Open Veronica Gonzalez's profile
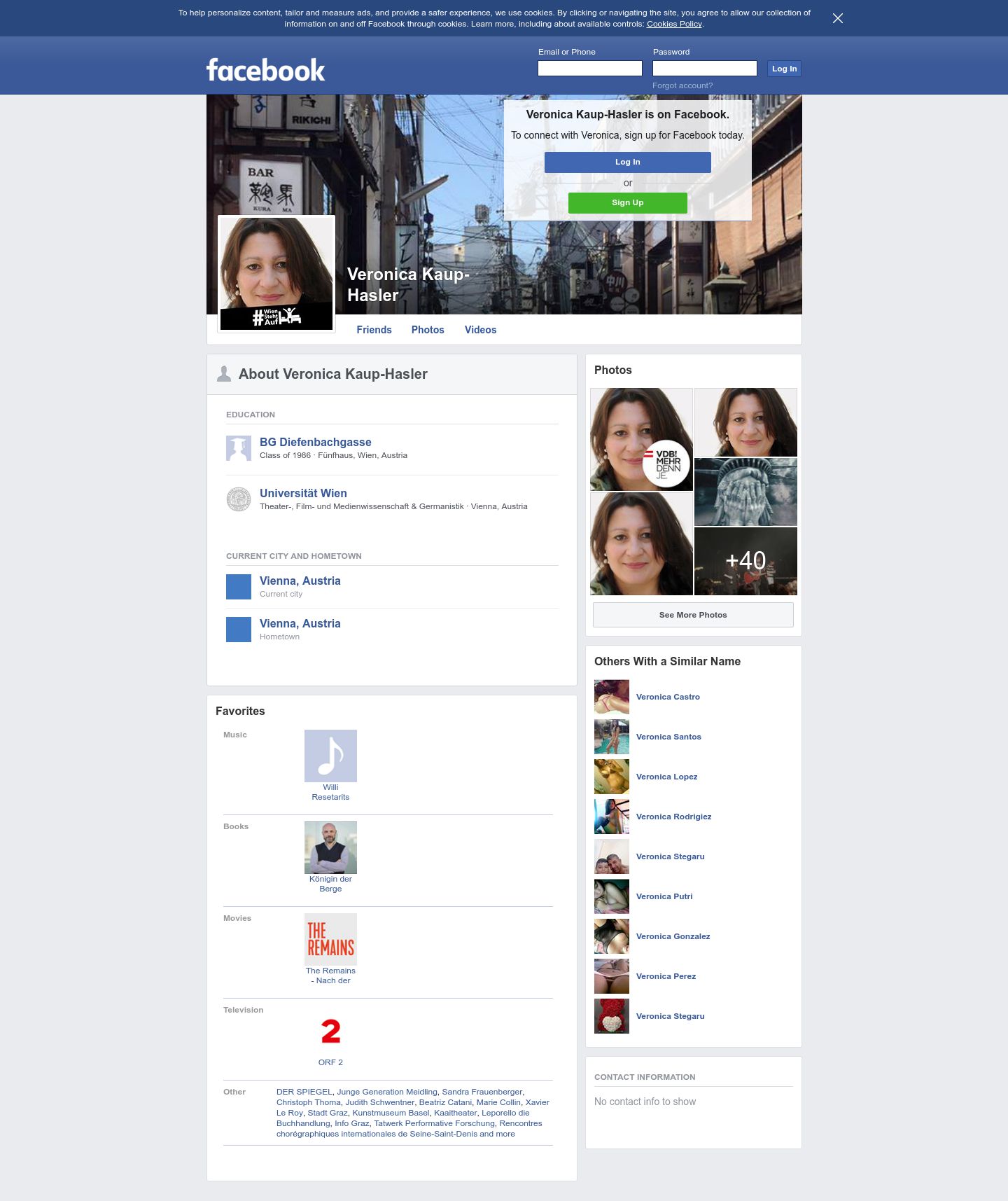Image resolution: width=1008 pixels, height=1201 pixels. pyautogui.click(x=673, y=936)
